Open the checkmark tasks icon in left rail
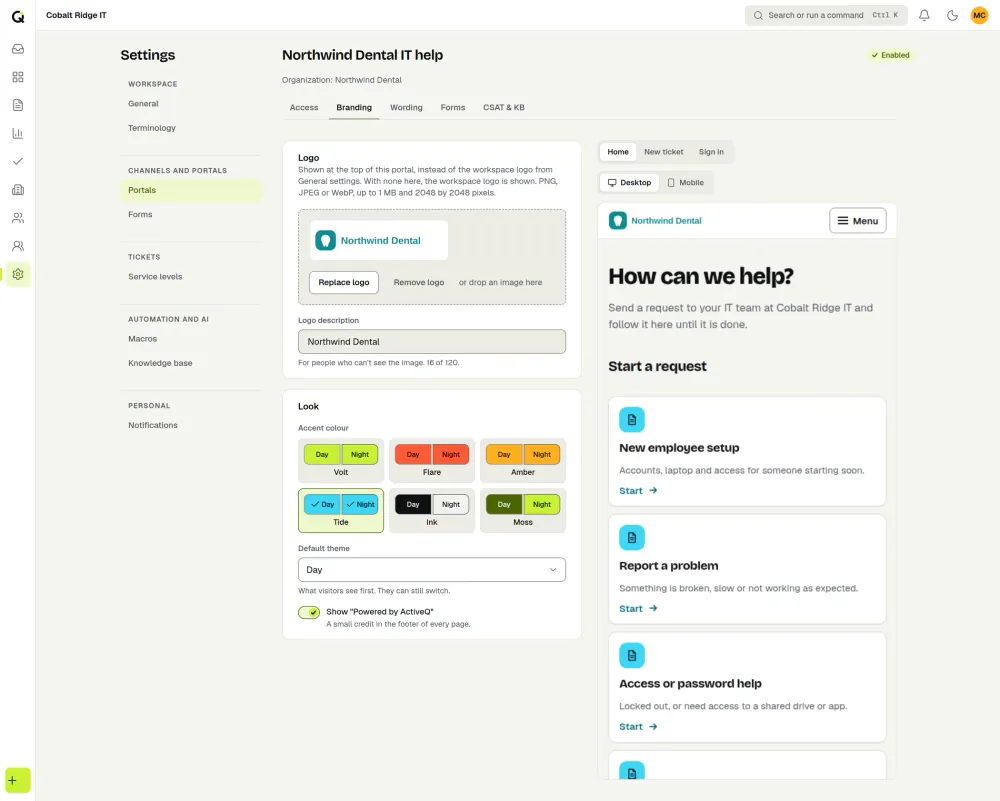The width and height of the screenshot is (1000, 801). tap(18, 161)
